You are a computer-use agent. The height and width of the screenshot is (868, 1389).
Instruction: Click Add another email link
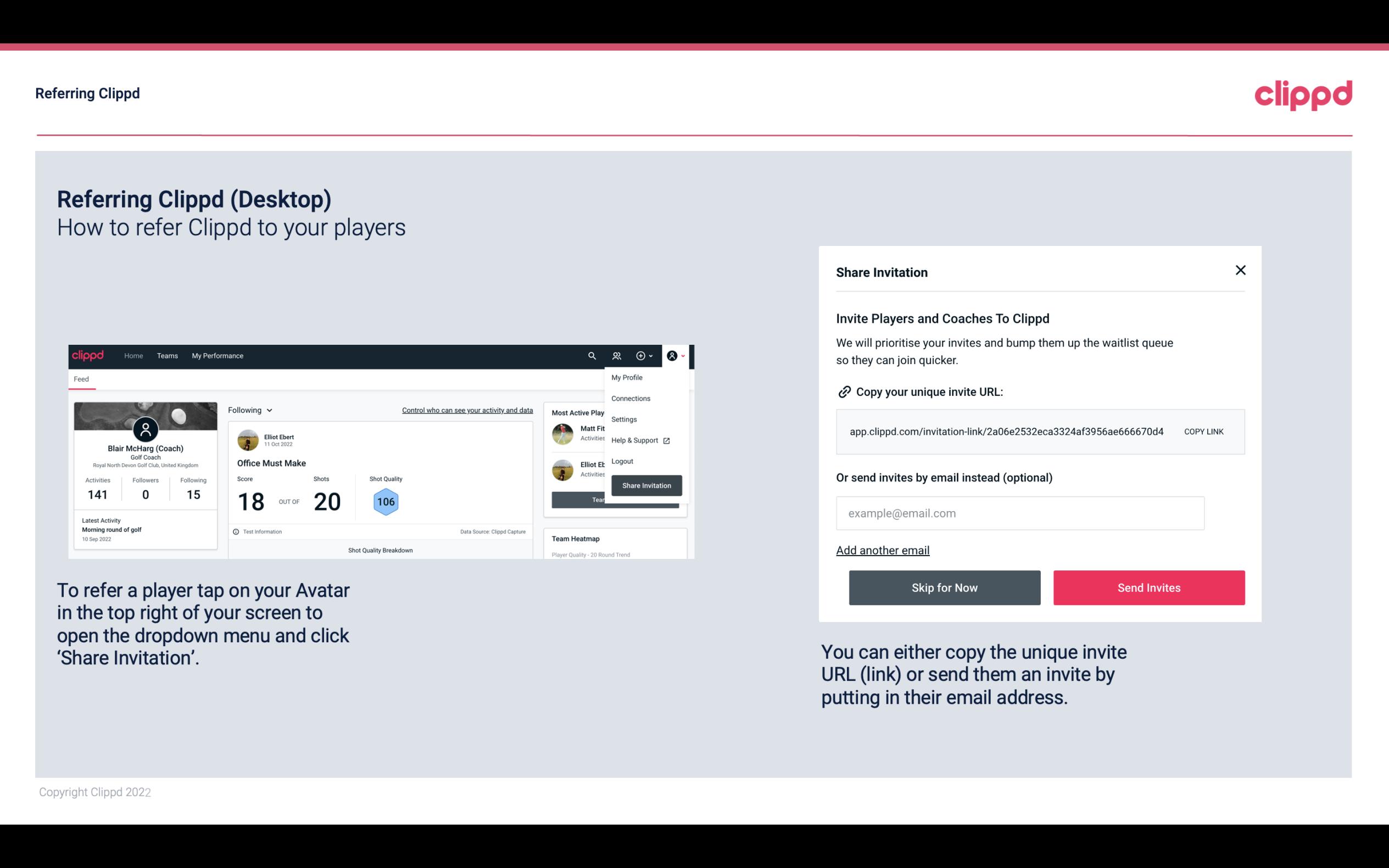pos(882,550)
